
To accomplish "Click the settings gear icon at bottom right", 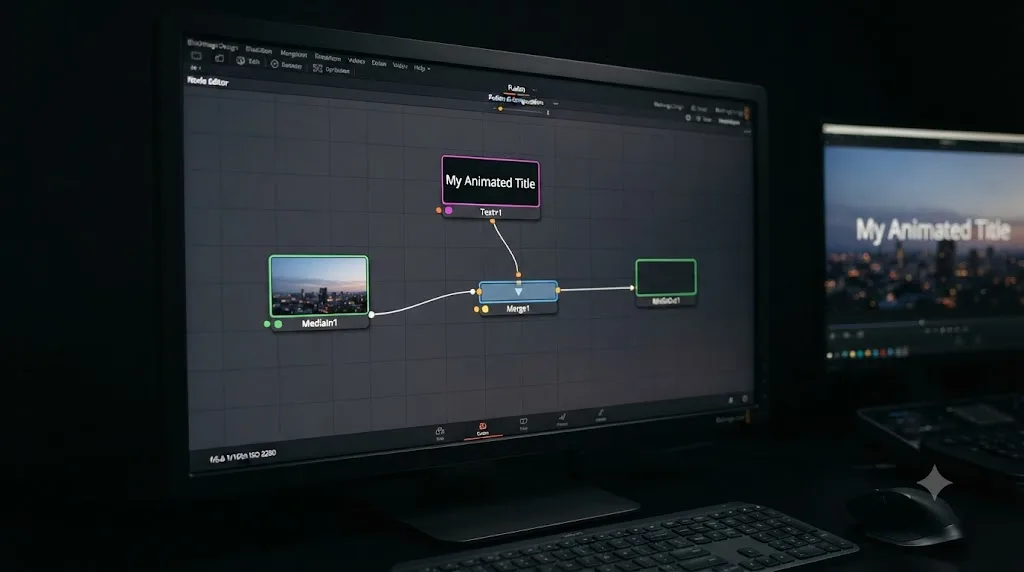I will coord(744,398).
